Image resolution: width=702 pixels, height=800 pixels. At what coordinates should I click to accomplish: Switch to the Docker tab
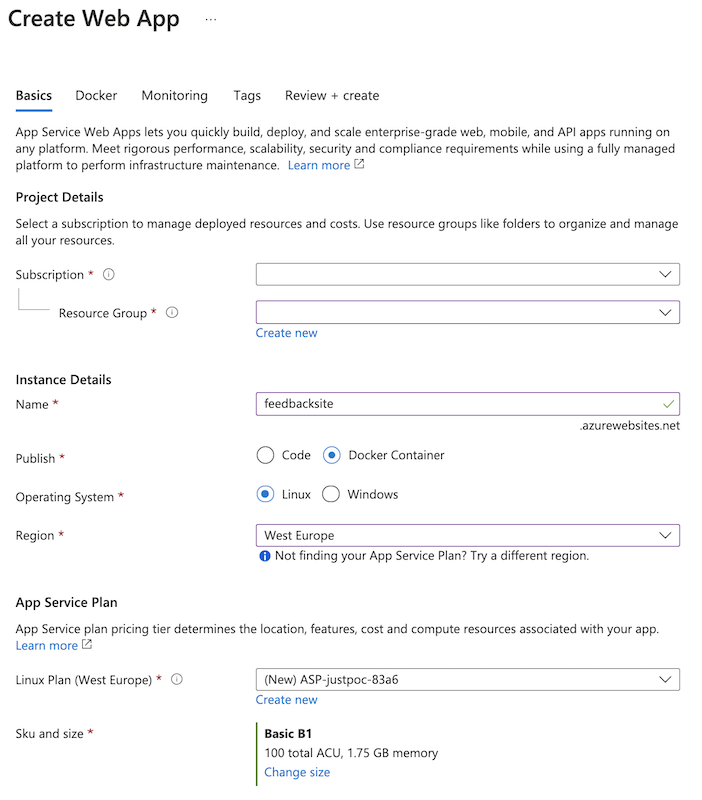pyautogui.click(x=96, y=96)
